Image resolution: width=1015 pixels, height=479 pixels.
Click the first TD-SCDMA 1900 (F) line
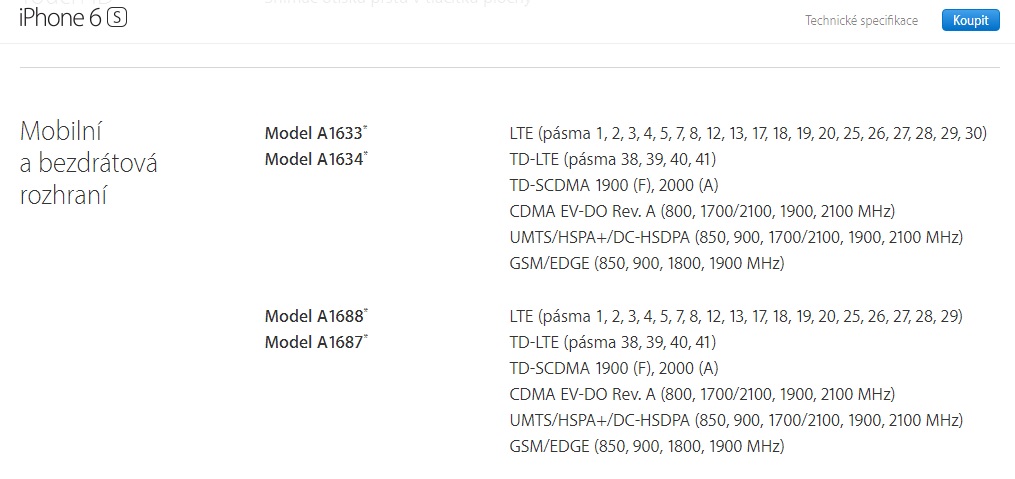[x=614, y=185]
